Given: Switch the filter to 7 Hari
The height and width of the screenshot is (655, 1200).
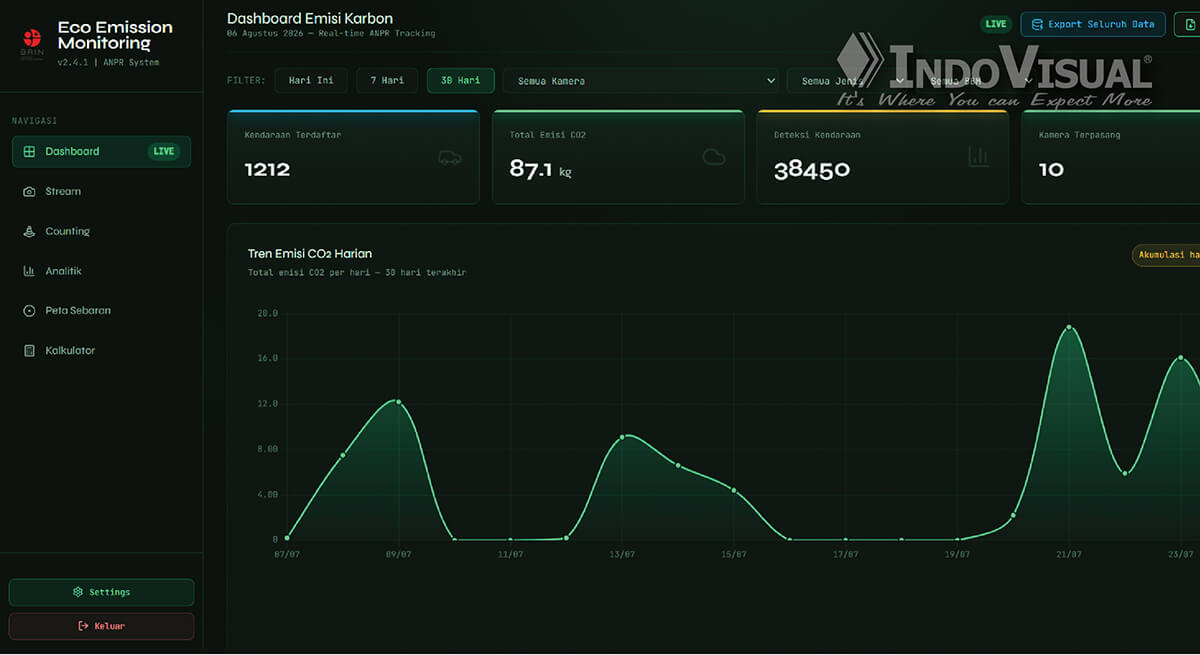Looking at the screenshot, I should point(387,80).
